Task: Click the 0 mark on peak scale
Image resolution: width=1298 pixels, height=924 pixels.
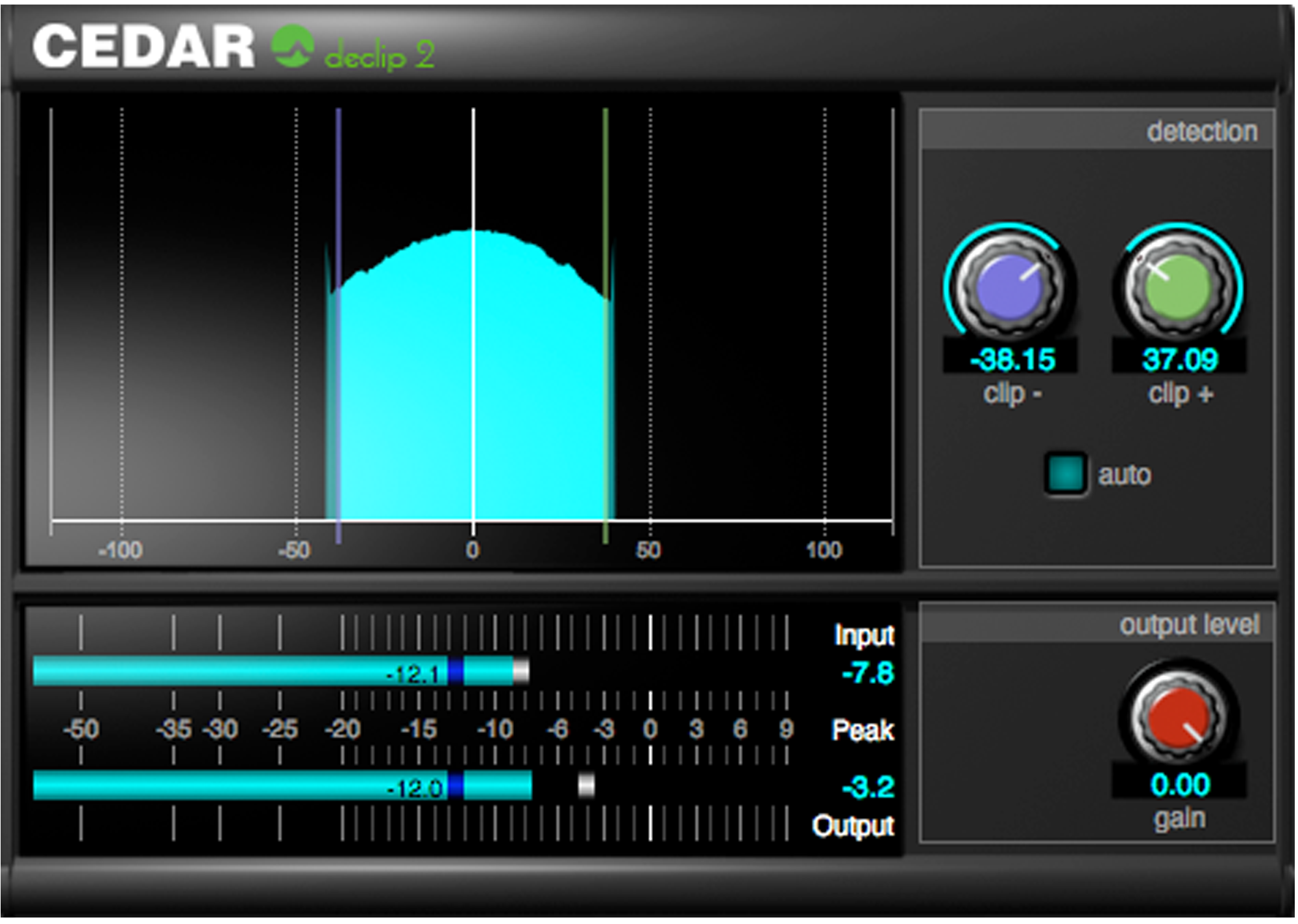Action: [x=650, y=729]
